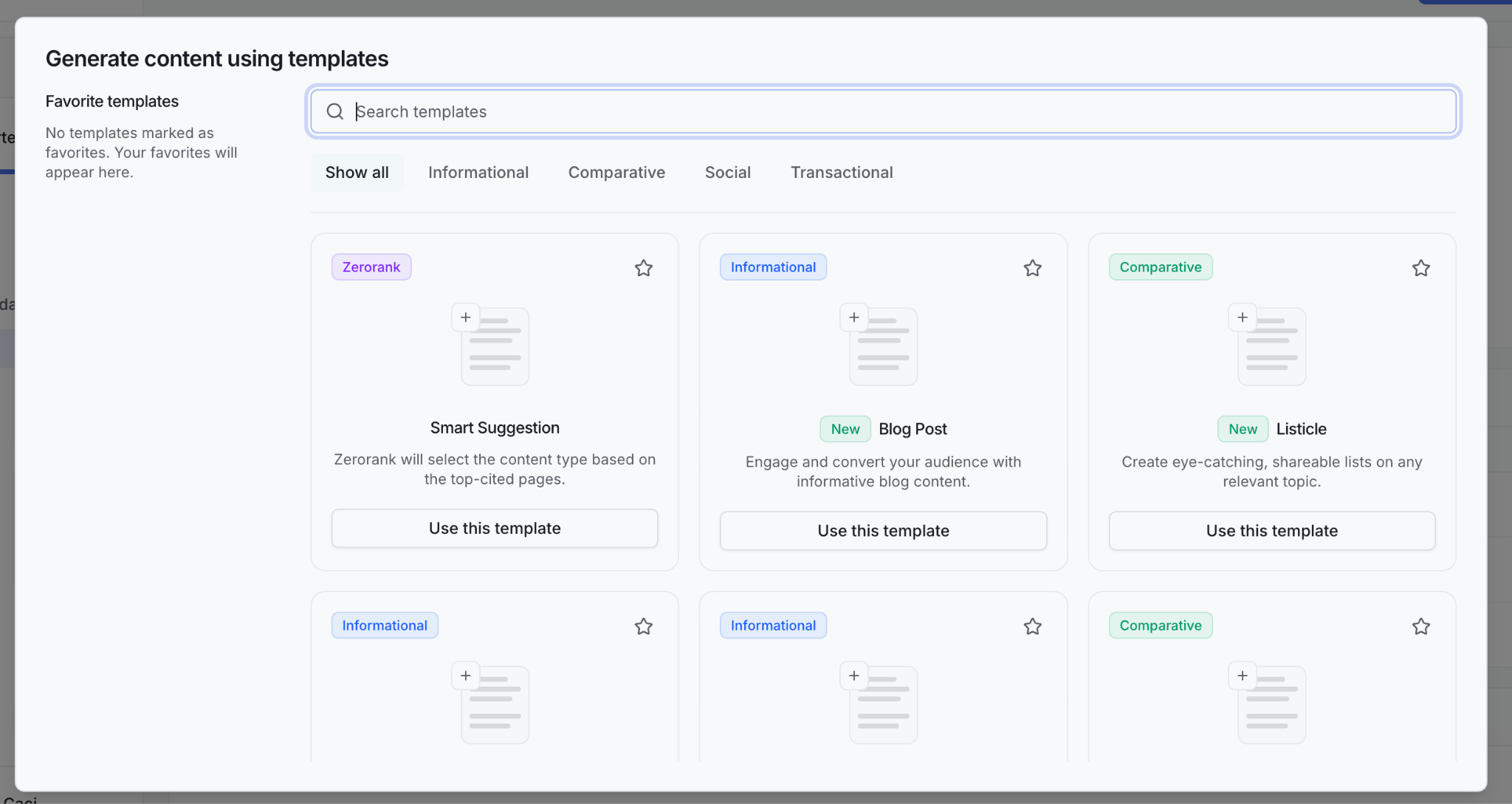Use the Listicle template
This screenshot has width=1512, height=804.
[1271, 531]
